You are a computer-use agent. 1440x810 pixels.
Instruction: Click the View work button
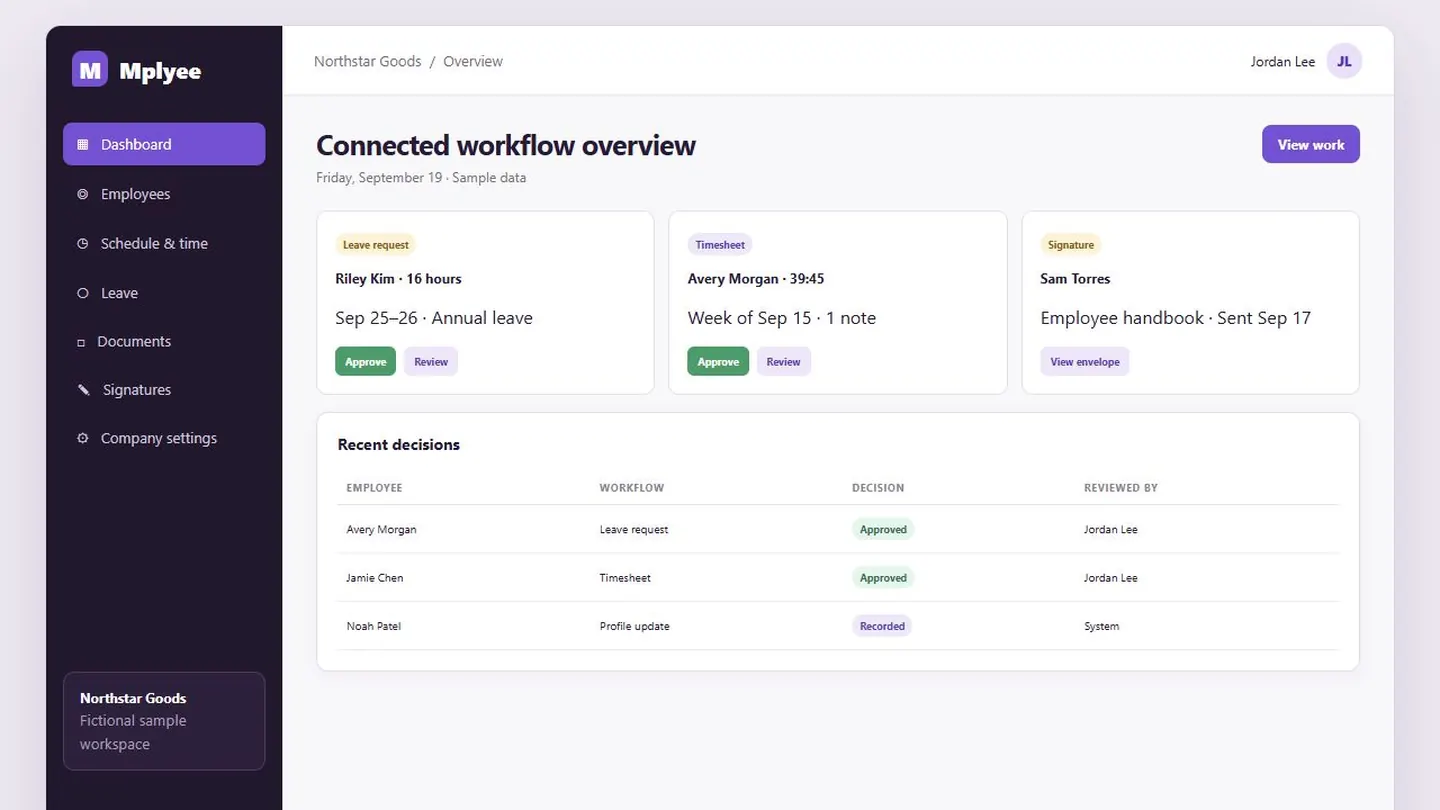click(x=1310, y=144)
